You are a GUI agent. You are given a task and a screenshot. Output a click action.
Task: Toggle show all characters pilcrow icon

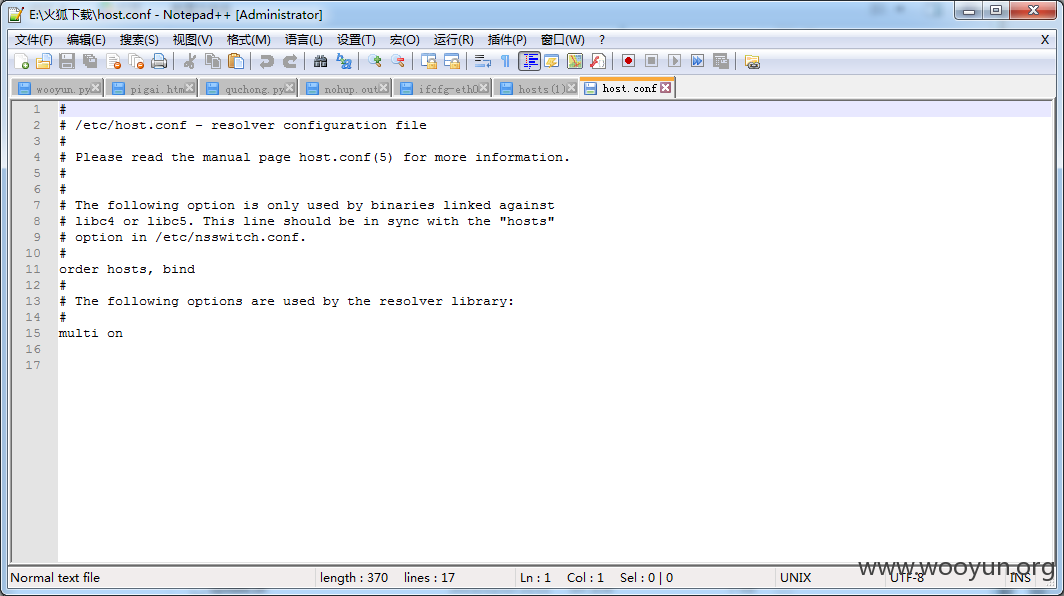pos(506,62)
